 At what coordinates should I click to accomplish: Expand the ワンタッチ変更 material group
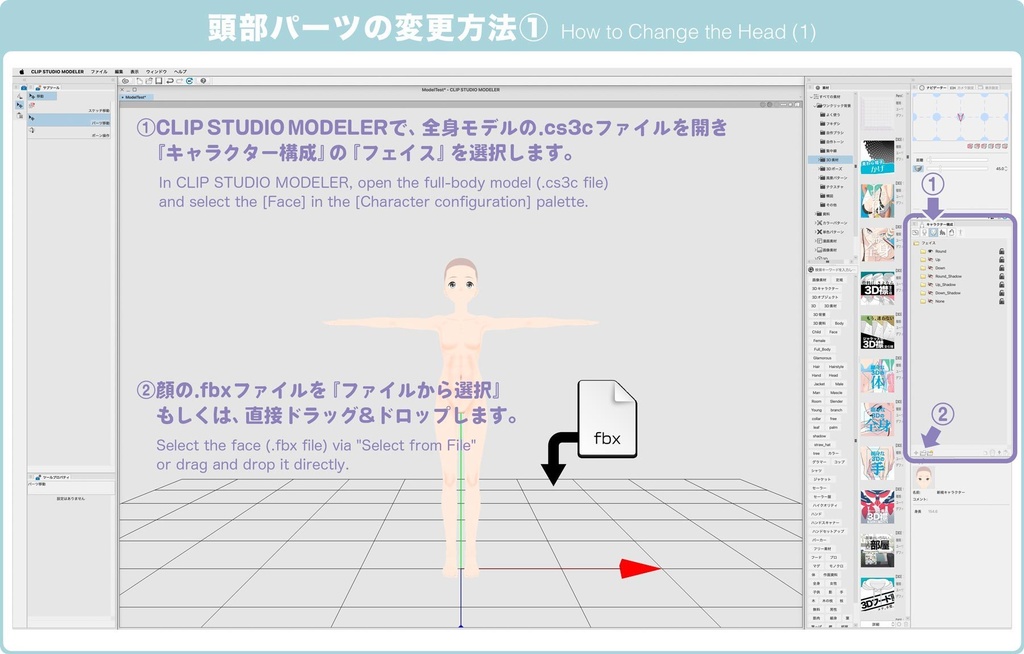coord(815,105)
